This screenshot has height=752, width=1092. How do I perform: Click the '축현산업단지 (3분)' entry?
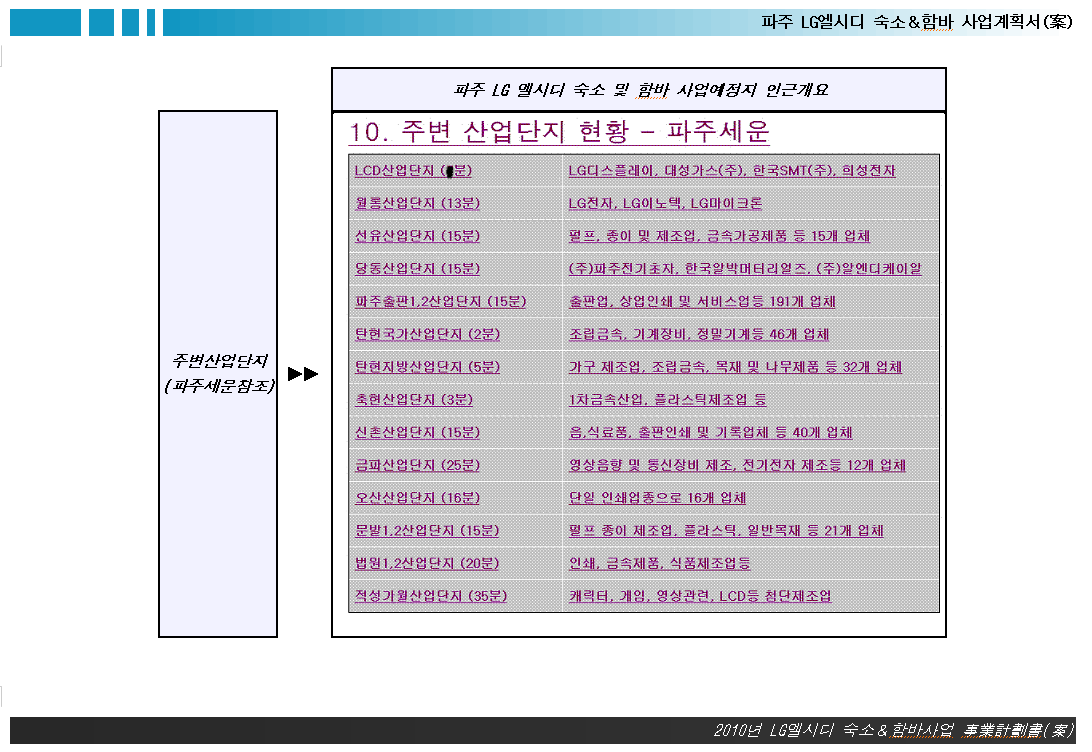(x=414, y=400)
